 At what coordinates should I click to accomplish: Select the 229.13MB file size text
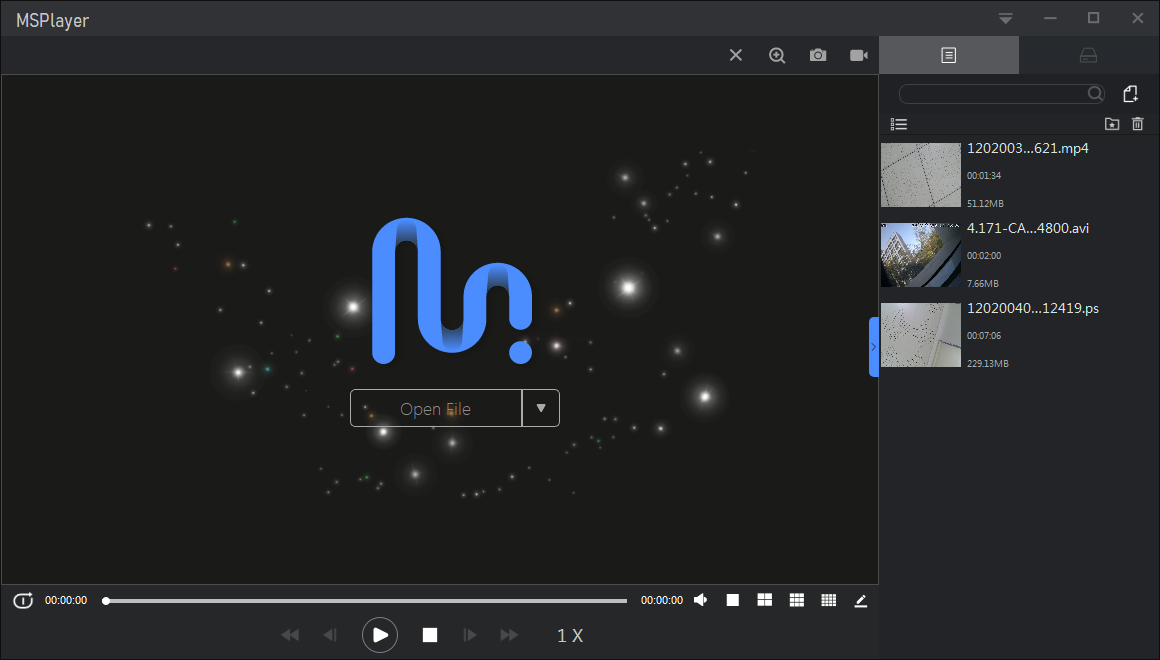(988, 363)
